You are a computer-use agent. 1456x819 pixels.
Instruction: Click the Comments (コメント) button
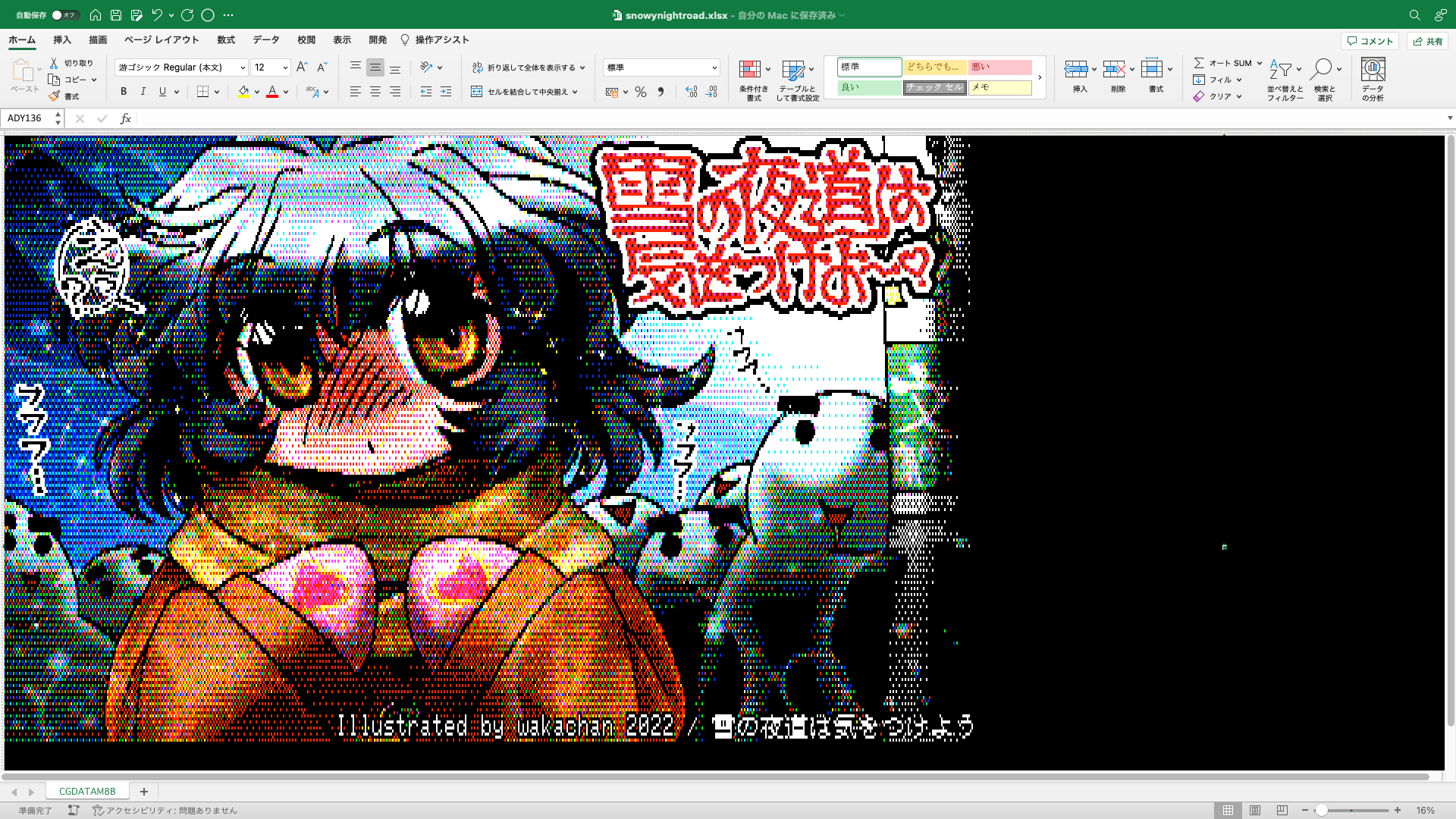[x=1370, y=41]
